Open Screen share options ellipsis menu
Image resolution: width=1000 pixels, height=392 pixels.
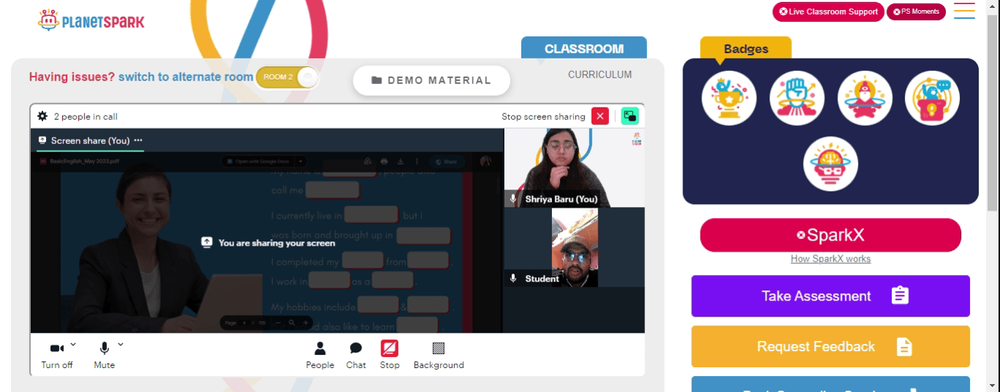click(138, 140)
